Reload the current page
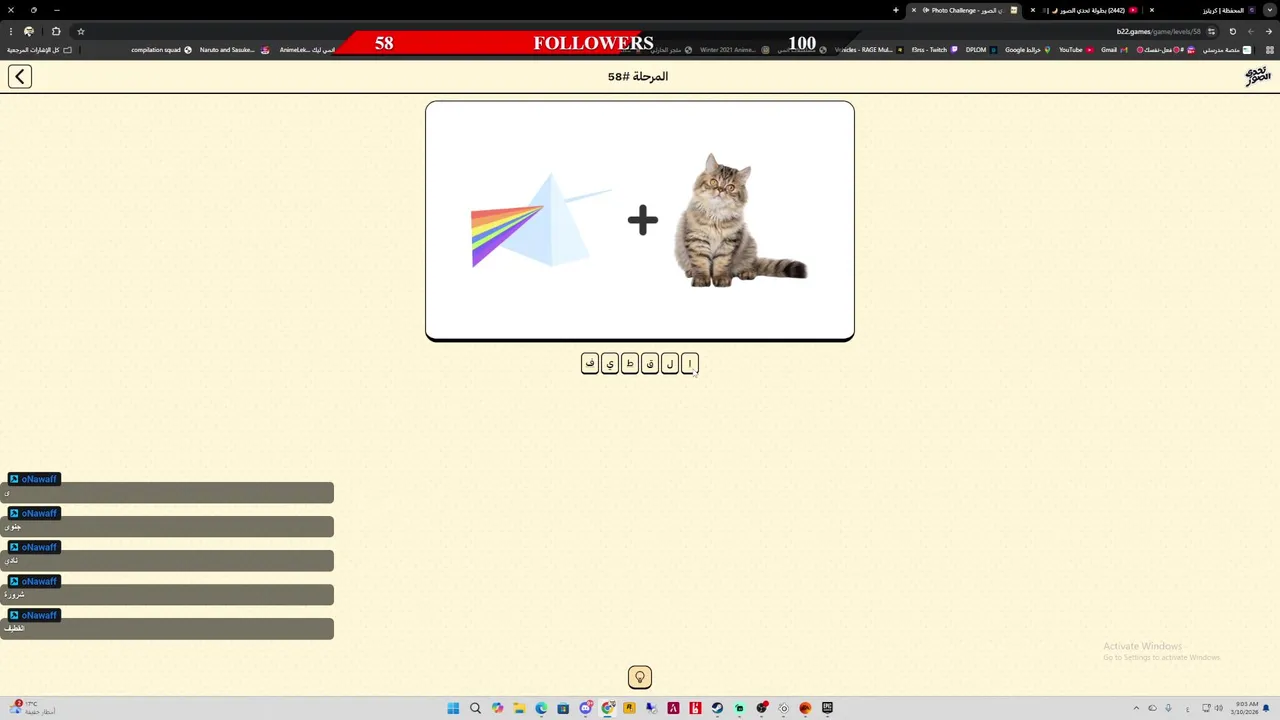This screenshot has width=1280, height=720. pos(1232,31)
